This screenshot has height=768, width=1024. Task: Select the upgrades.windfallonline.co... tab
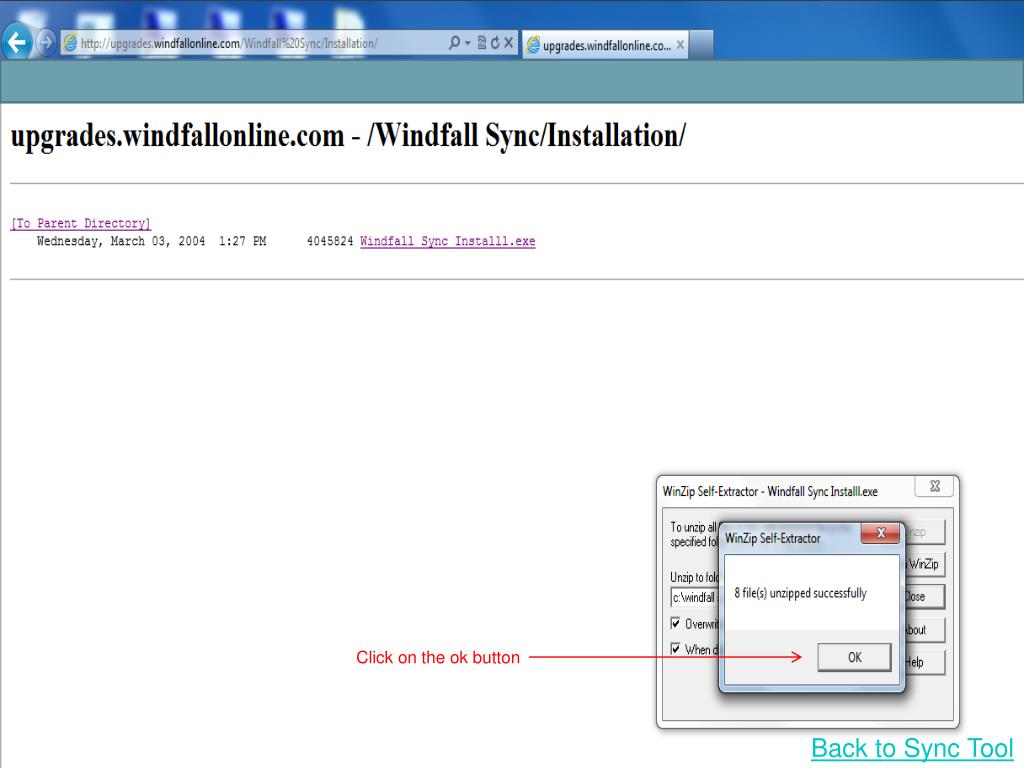605,45
